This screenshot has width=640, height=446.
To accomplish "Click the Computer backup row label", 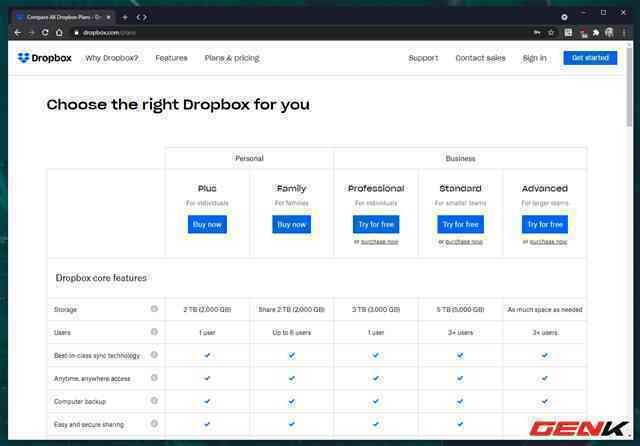I will [80, 402].
